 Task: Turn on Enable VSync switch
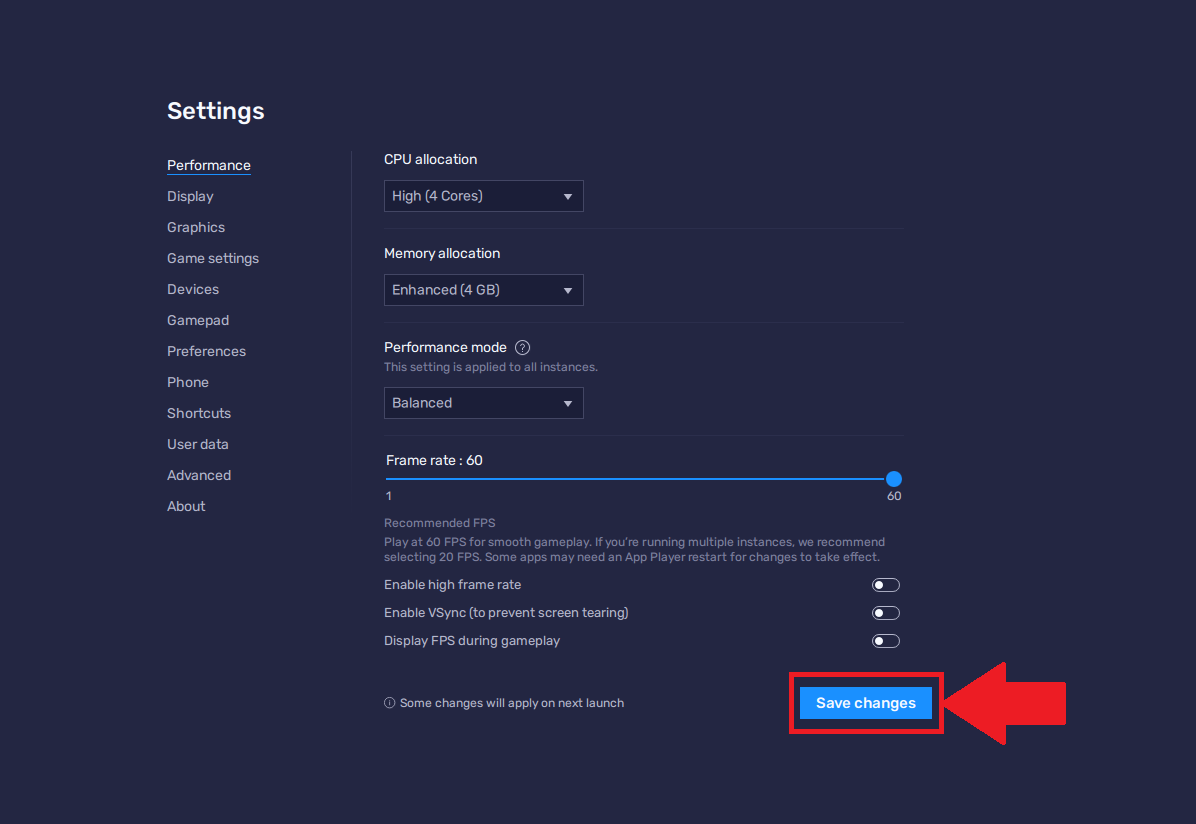click(885, 613)
